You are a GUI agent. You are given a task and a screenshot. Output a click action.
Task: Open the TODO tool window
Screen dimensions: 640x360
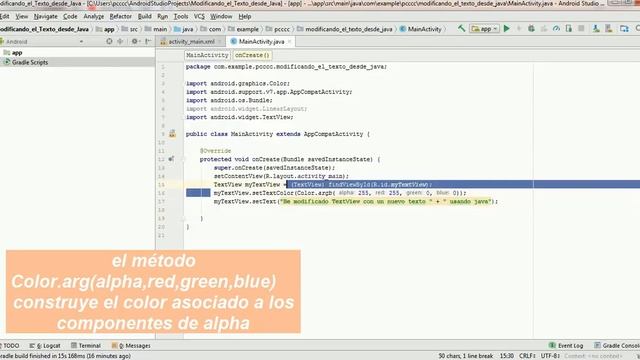click(10, 345)
